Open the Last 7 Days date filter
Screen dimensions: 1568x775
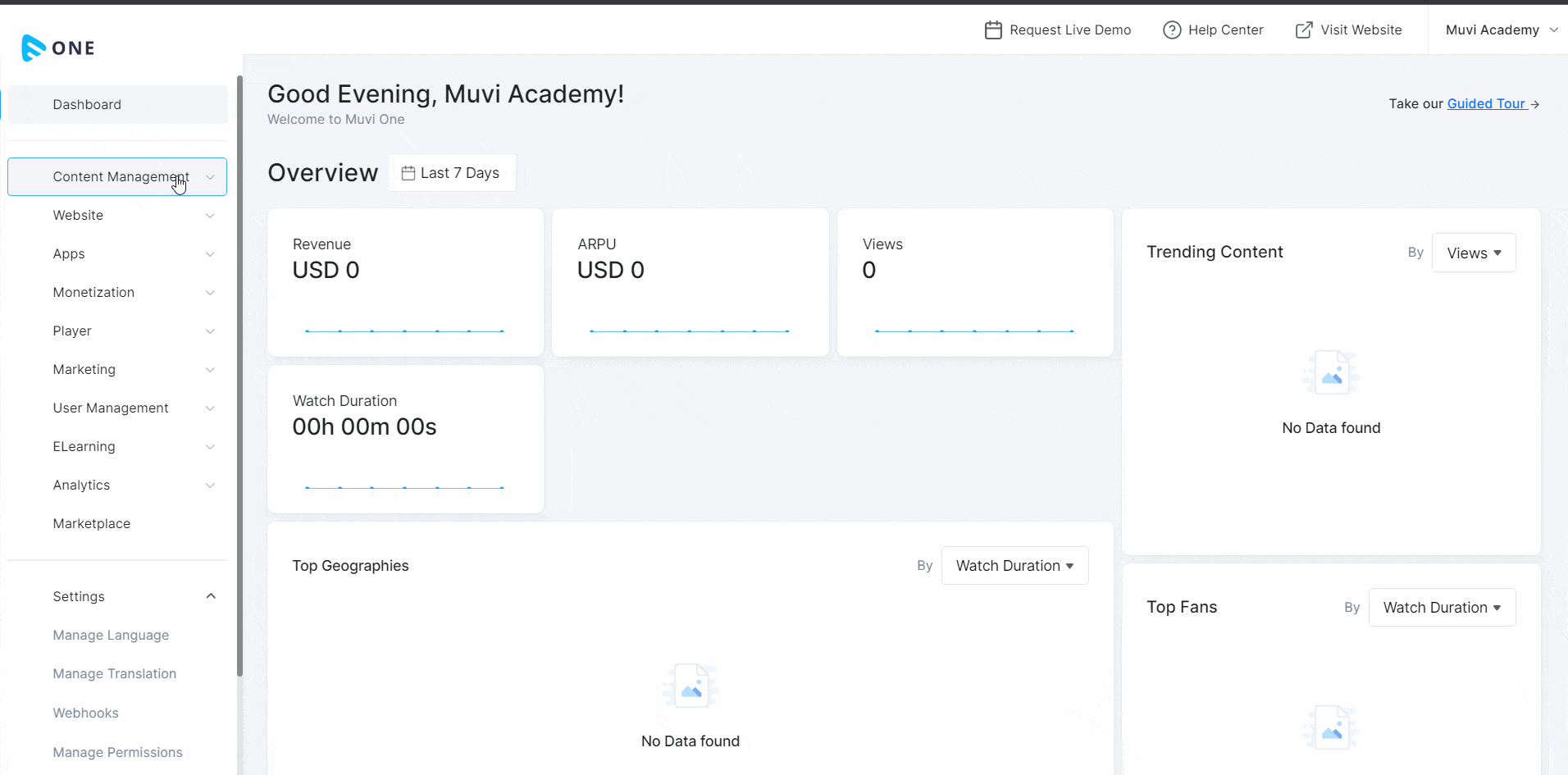coord(453,173)
